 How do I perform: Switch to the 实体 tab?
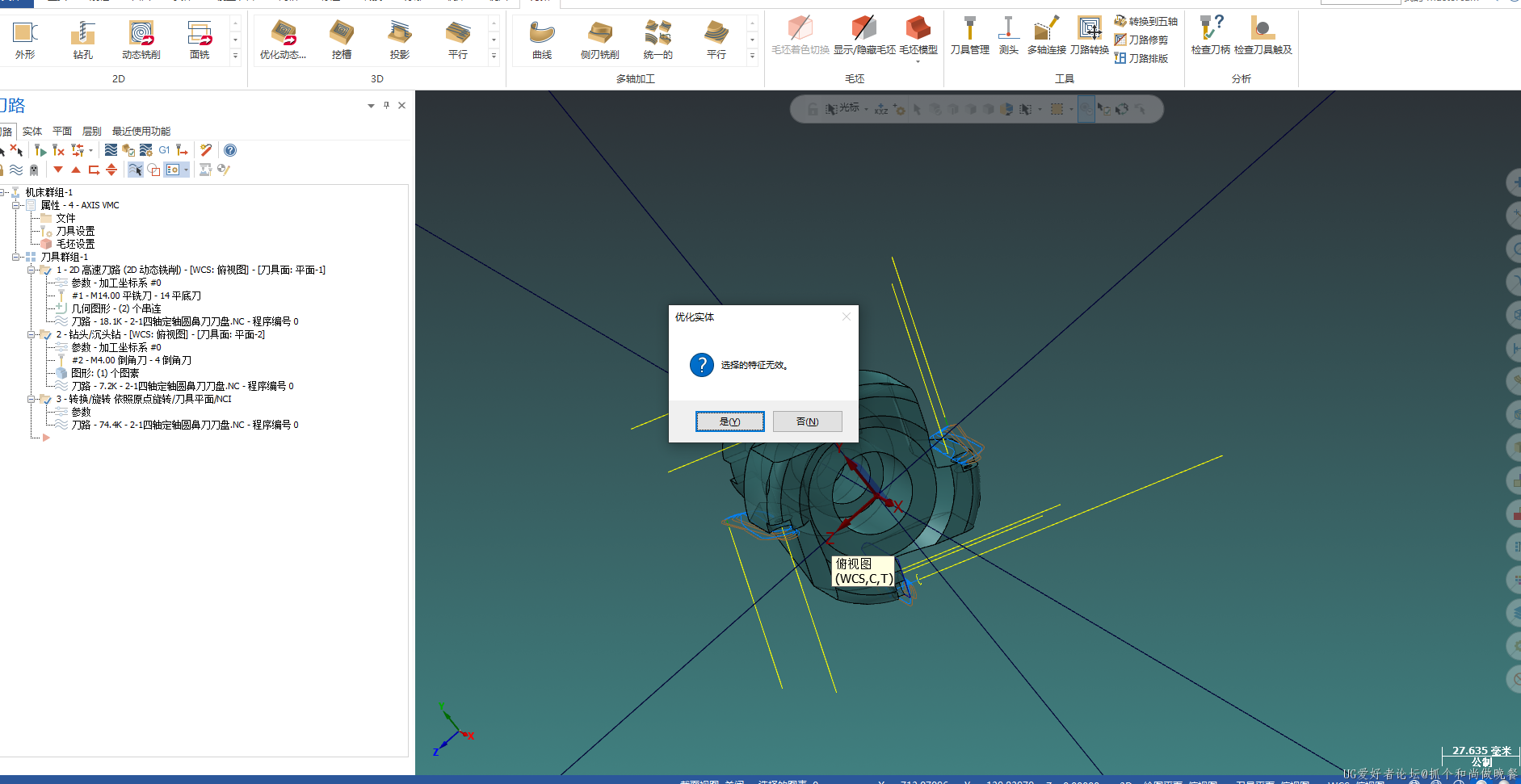point(32,131)
